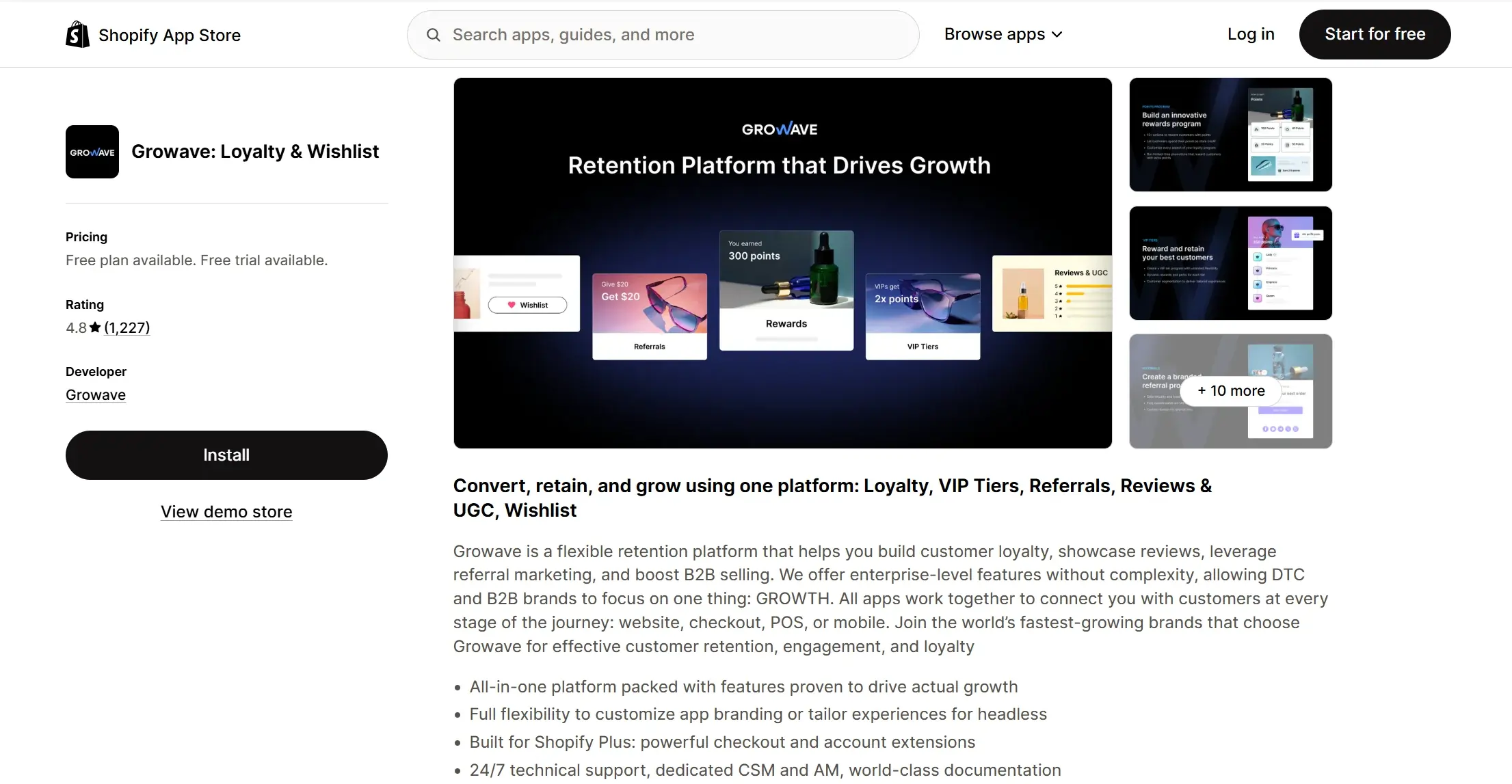Click the search magnifier icon

coord(433,35)
